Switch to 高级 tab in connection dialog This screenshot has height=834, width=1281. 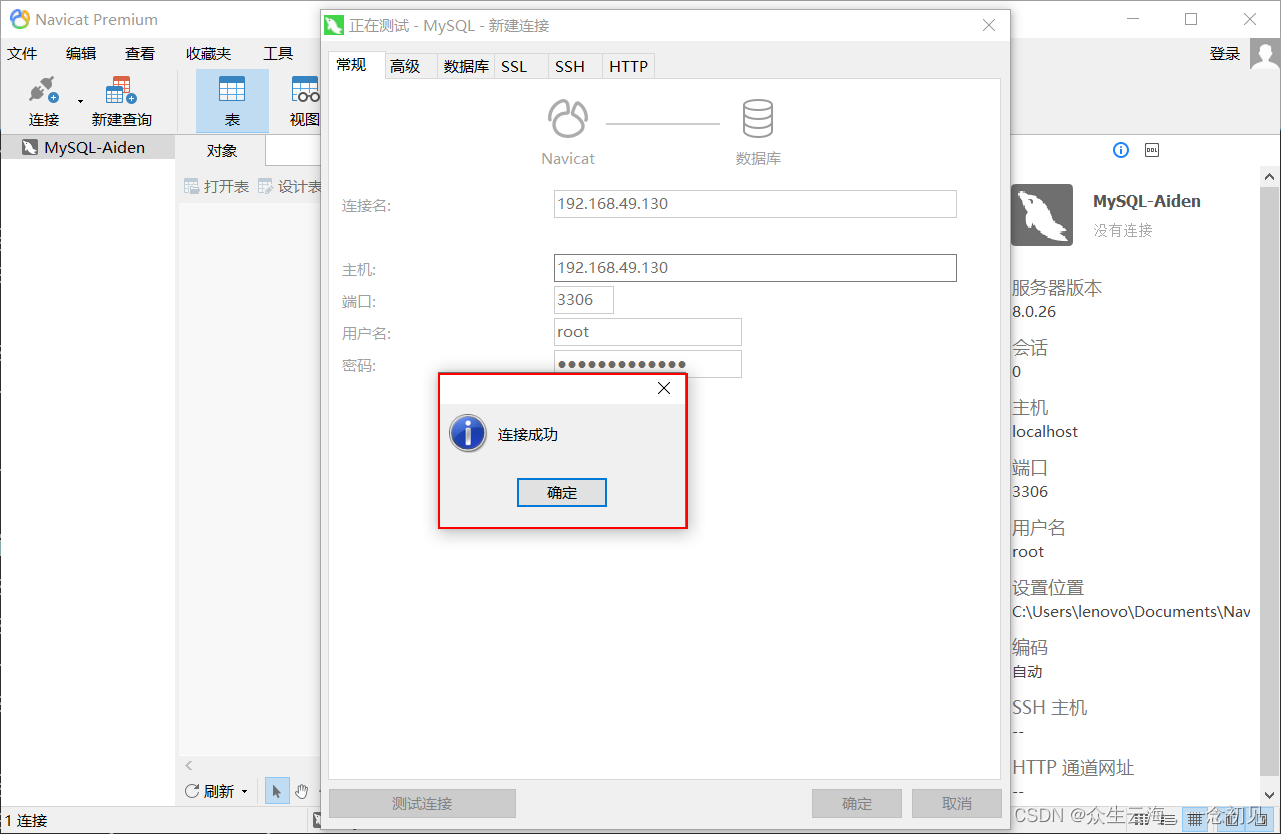(405, 67)
